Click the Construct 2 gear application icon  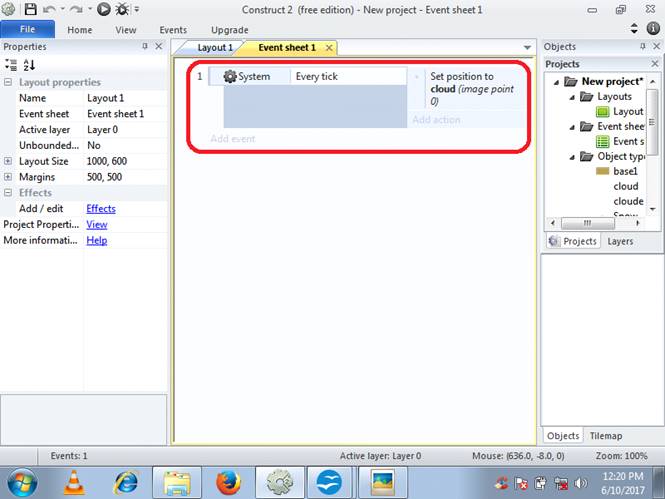coord(8,9)
